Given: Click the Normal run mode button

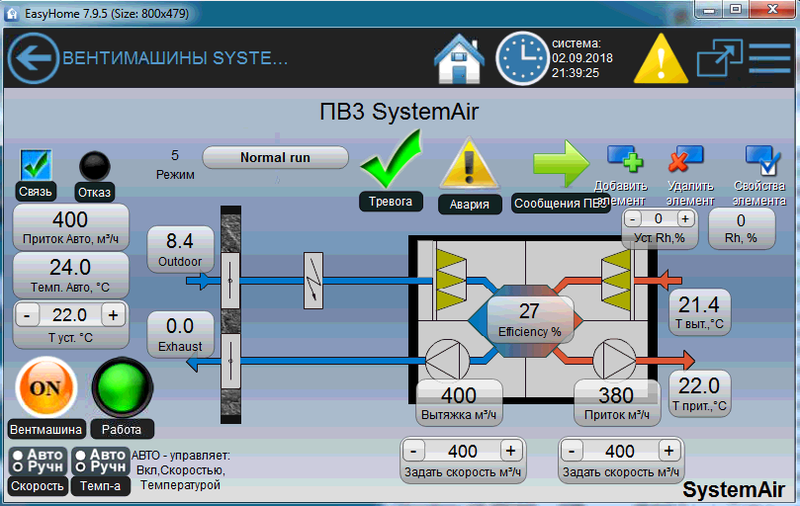Looking at the screenshot, I should click(275, 158).
